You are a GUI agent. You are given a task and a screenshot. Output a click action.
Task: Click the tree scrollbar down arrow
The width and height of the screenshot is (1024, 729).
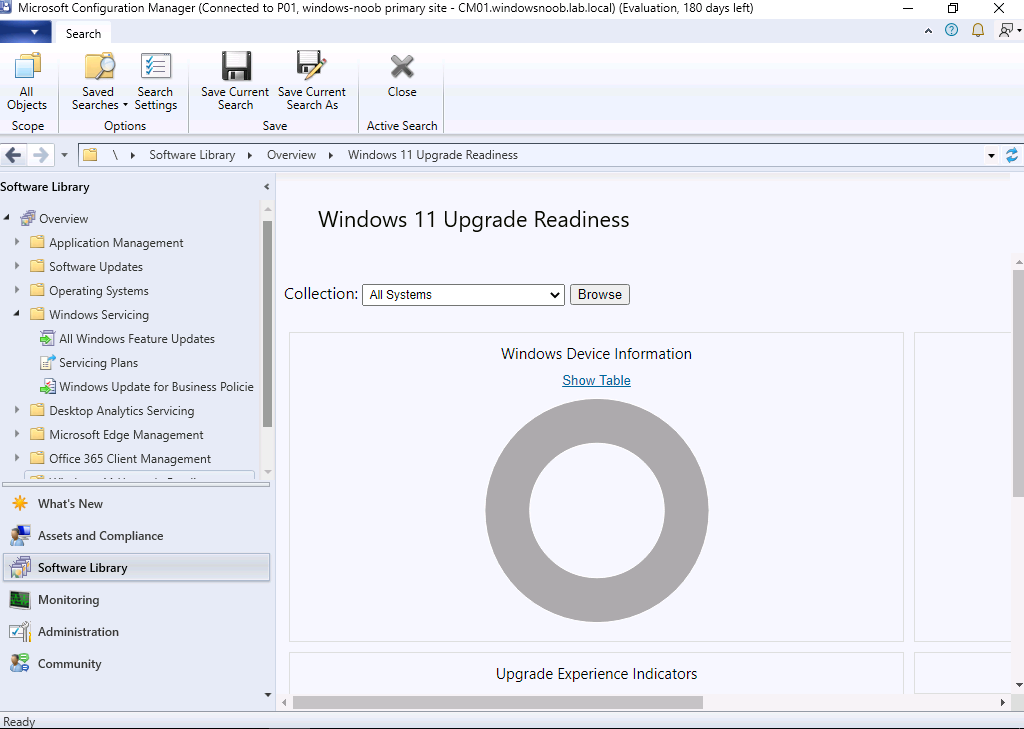click(x=267, y=472)
